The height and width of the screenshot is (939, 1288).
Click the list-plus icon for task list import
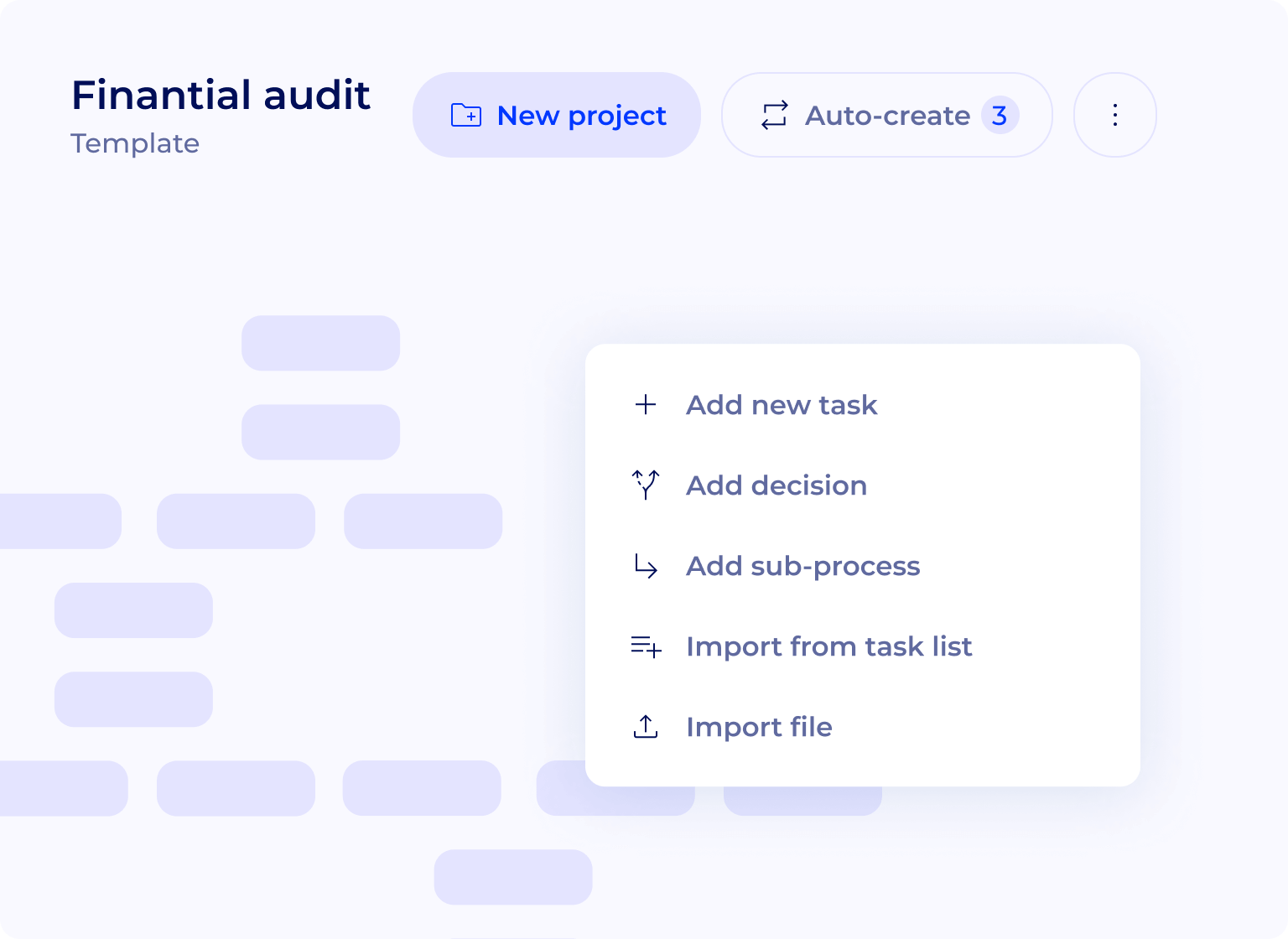(x=646, y=646)
